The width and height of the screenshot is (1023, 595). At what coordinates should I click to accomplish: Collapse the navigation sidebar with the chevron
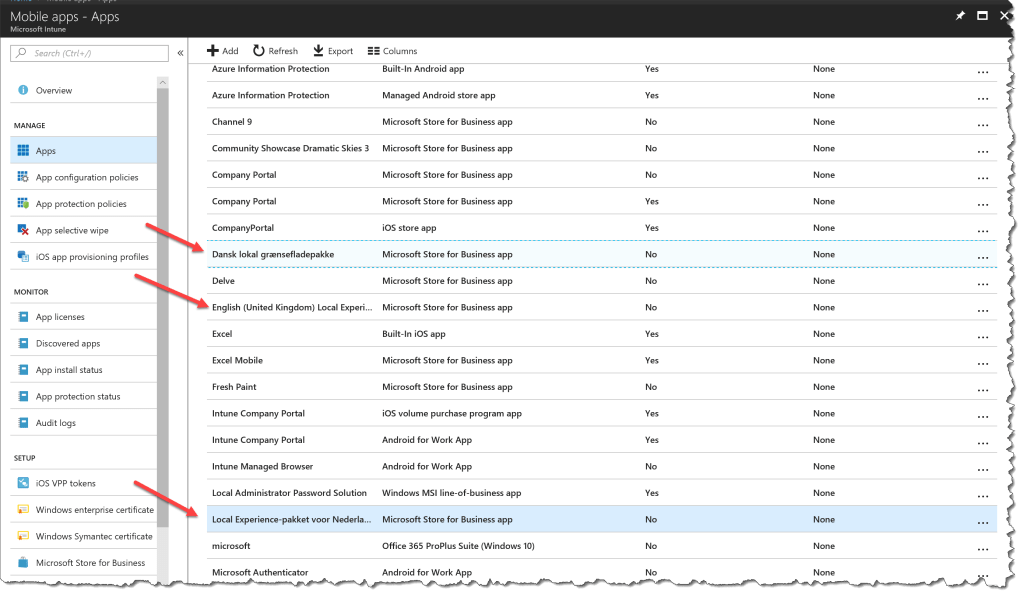click(180, 51)
